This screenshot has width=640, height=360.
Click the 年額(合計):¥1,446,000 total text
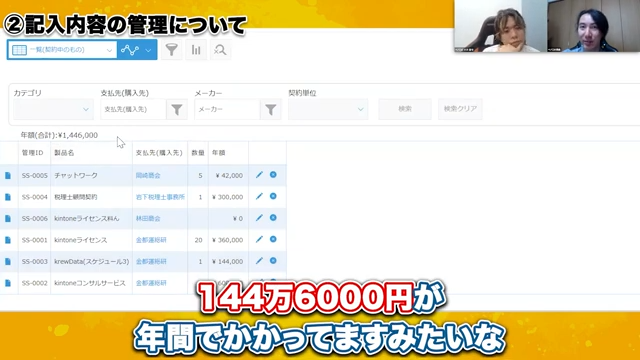click(59, 135)
